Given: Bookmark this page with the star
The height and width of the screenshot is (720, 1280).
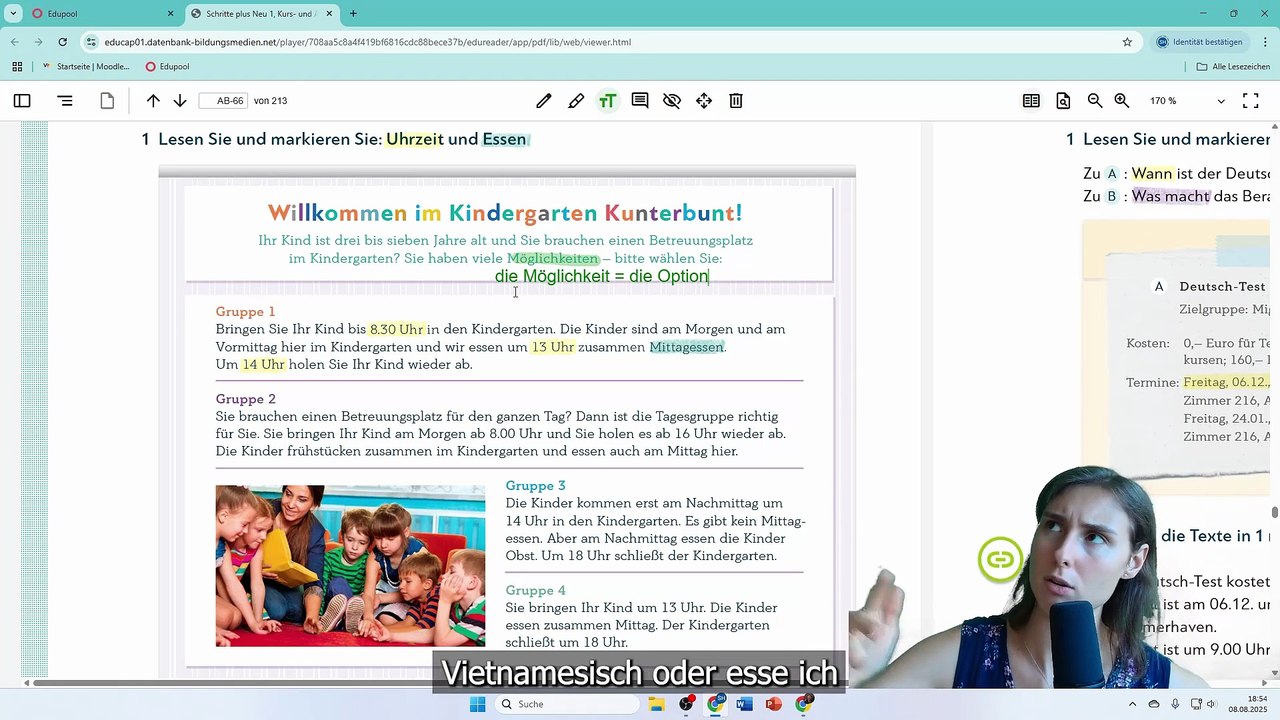Looking at the screenshot, I should pos(1127,42).
